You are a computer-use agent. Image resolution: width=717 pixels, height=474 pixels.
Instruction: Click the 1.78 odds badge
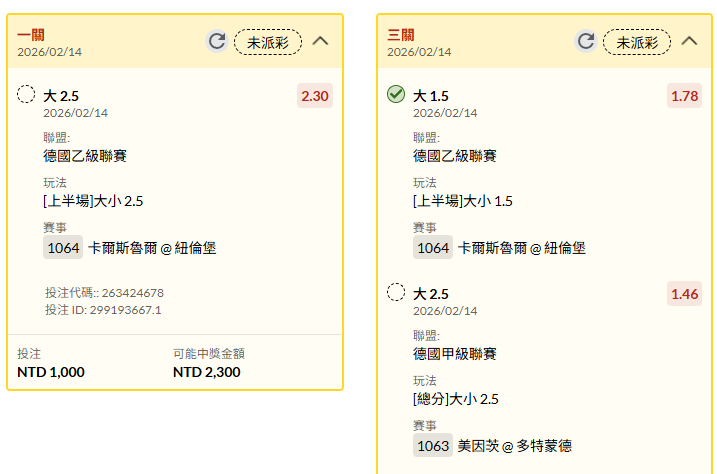click(x=685, y=96)
